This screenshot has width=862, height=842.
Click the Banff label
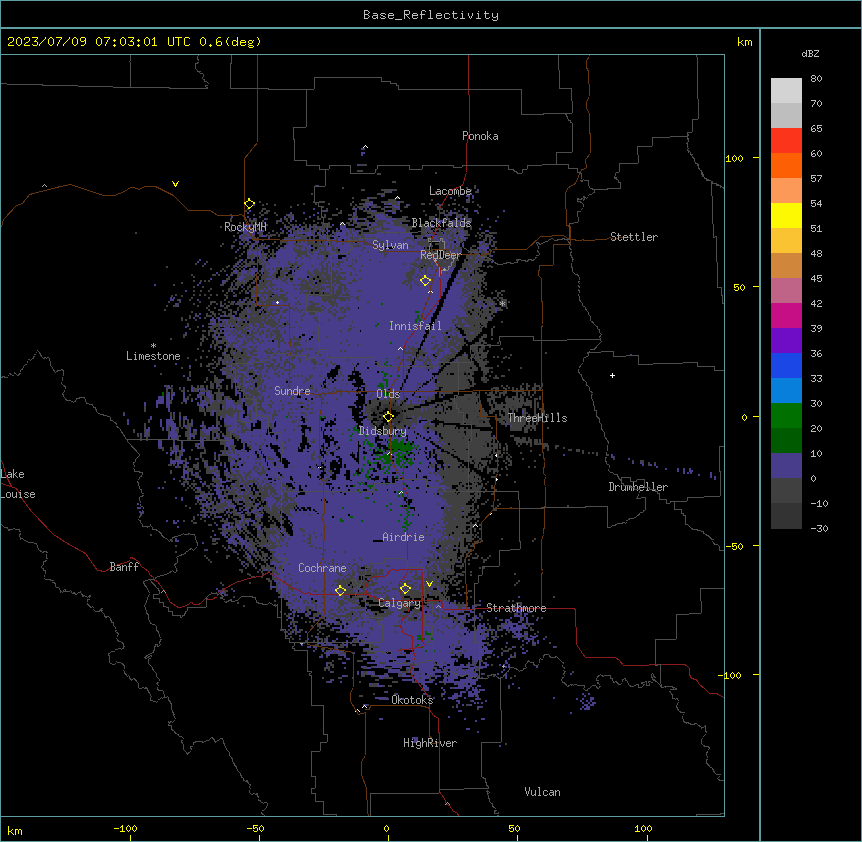pyautogui.click(x=124, y=567)
